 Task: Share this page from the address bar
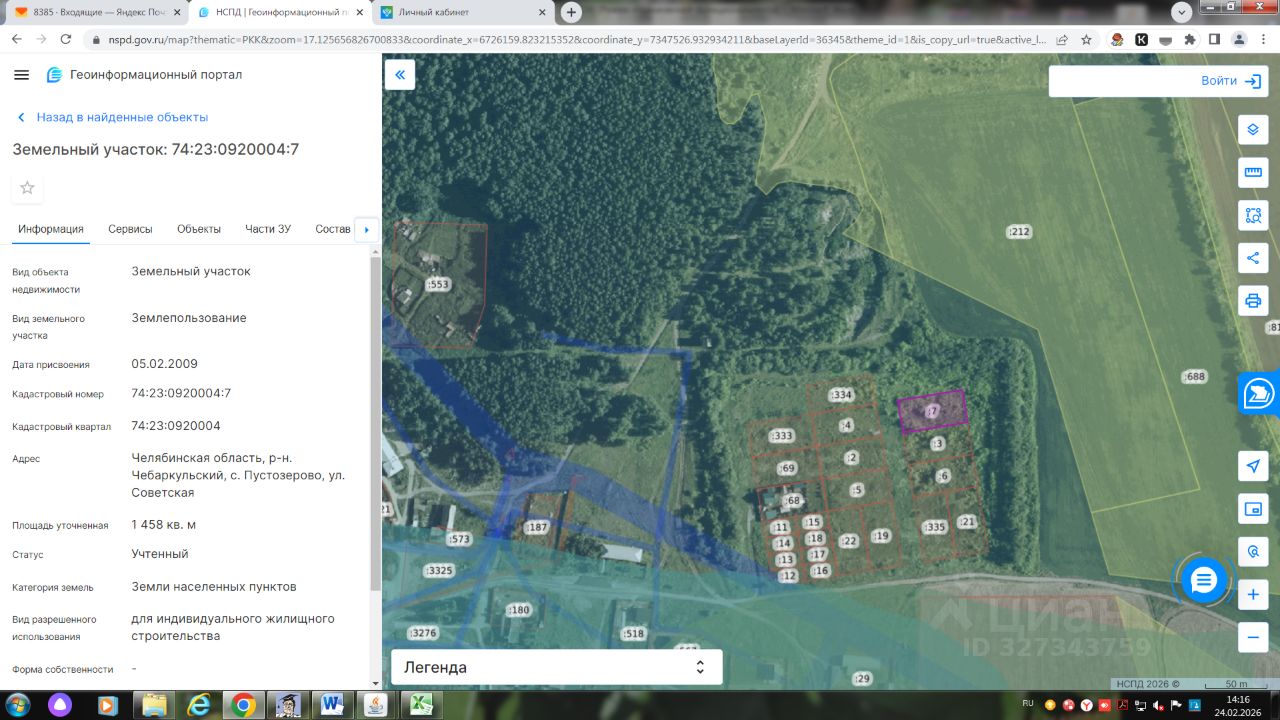[x=1060, y=39]
